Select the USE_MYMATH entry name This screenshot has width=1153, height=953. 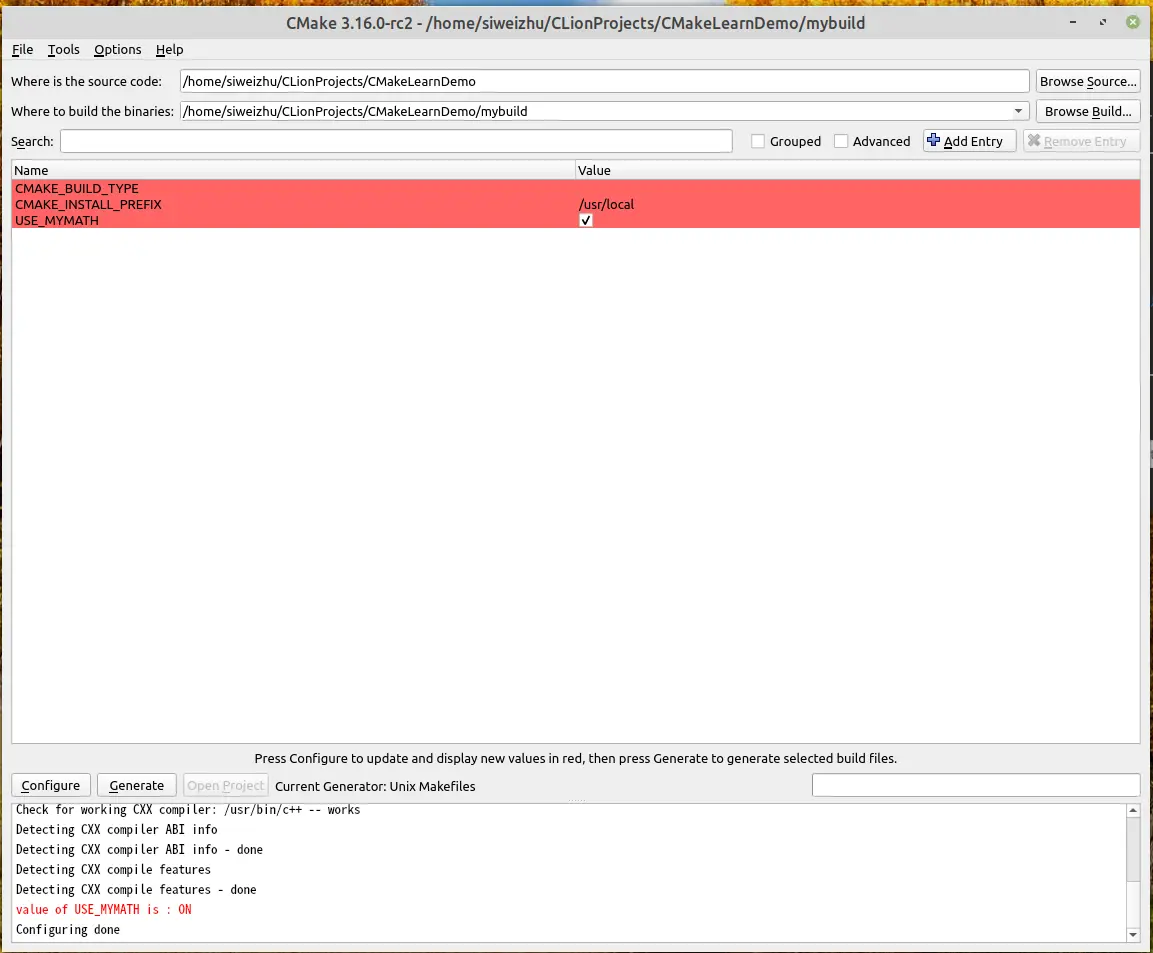point(57,221)
